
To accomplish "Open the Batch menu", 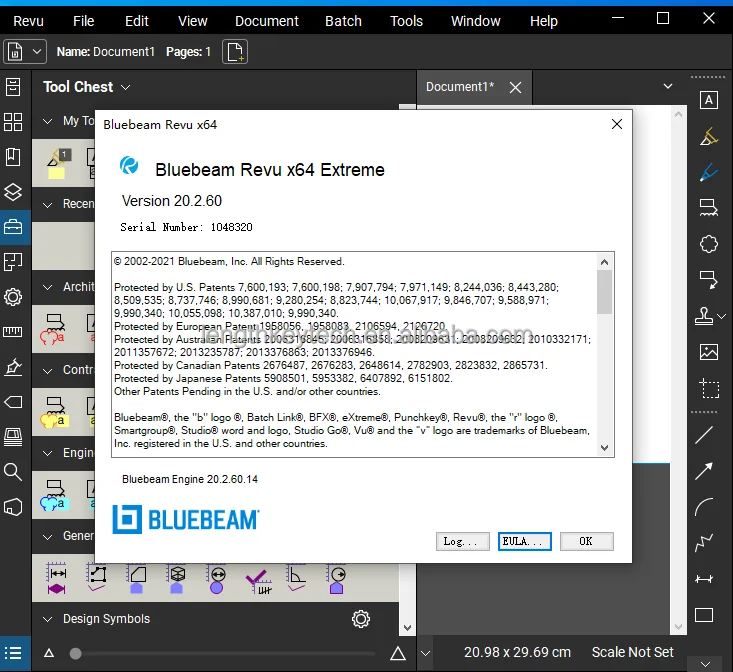I will pos(343,21).
